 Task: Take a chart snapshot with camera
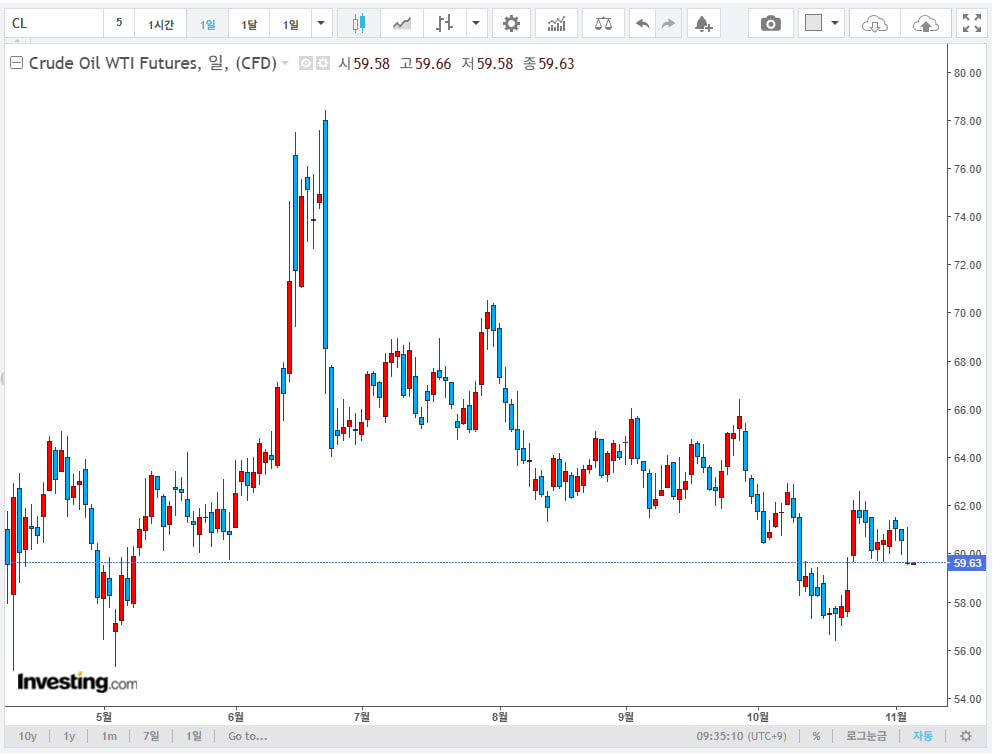tap(770, 23)
